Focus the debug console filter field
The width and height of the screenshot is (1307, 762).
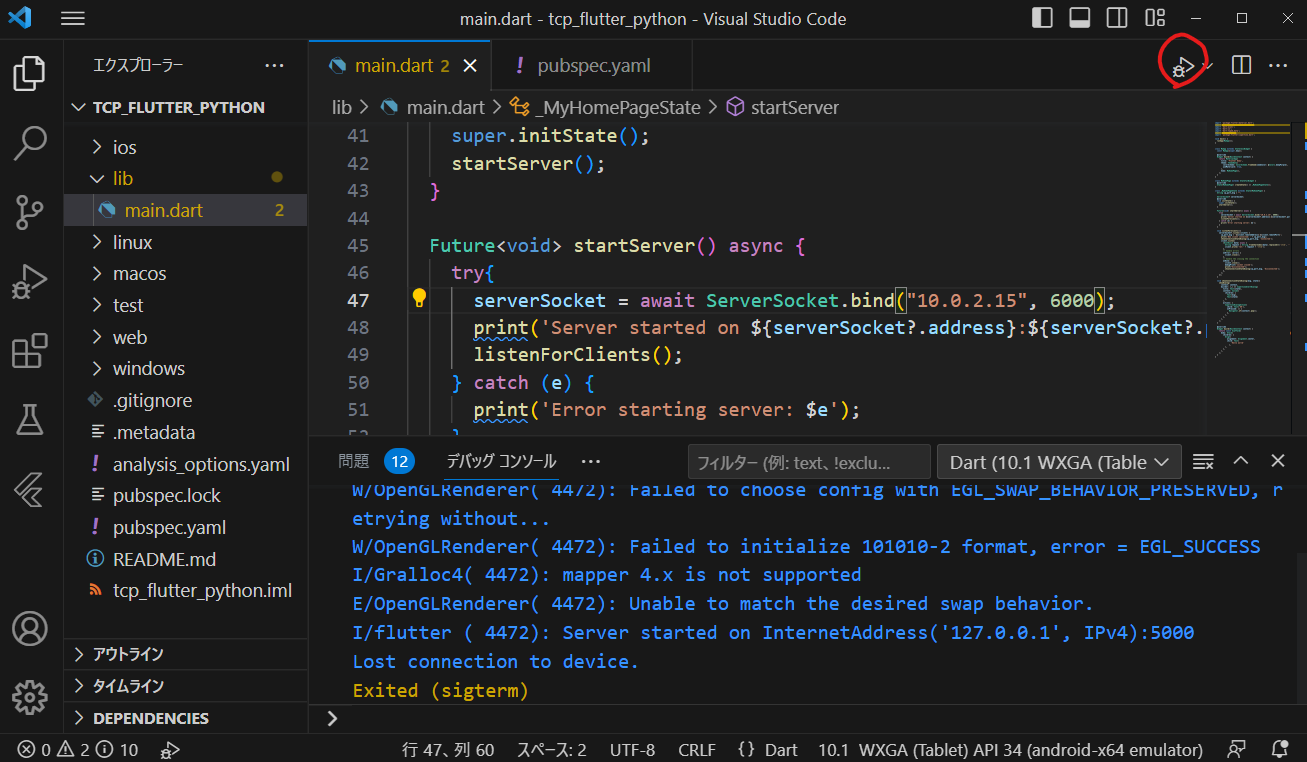tap(808, 461)
